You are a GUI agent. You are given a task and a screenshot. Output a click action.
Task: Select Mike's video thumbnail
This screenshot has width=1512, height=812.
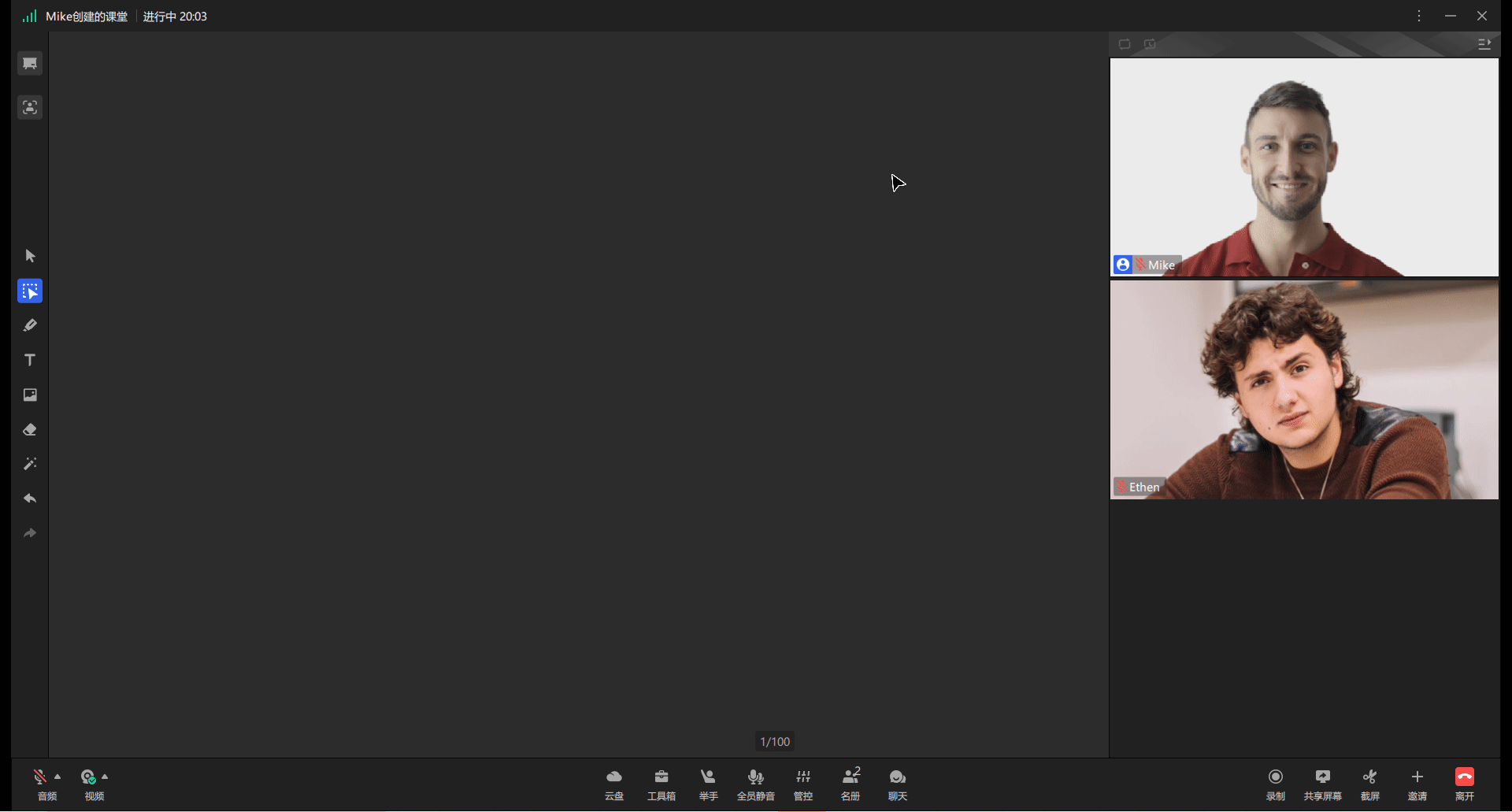(1304, 167)
